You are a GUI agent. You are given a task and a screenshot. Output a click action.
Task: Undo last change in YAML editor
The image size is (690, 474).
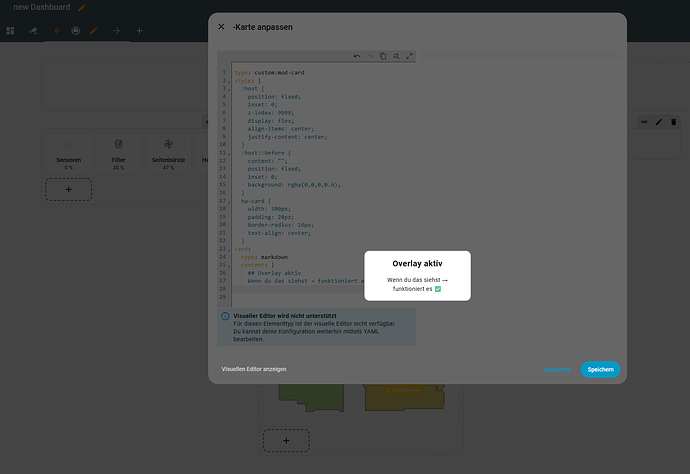tap(357, 56)
